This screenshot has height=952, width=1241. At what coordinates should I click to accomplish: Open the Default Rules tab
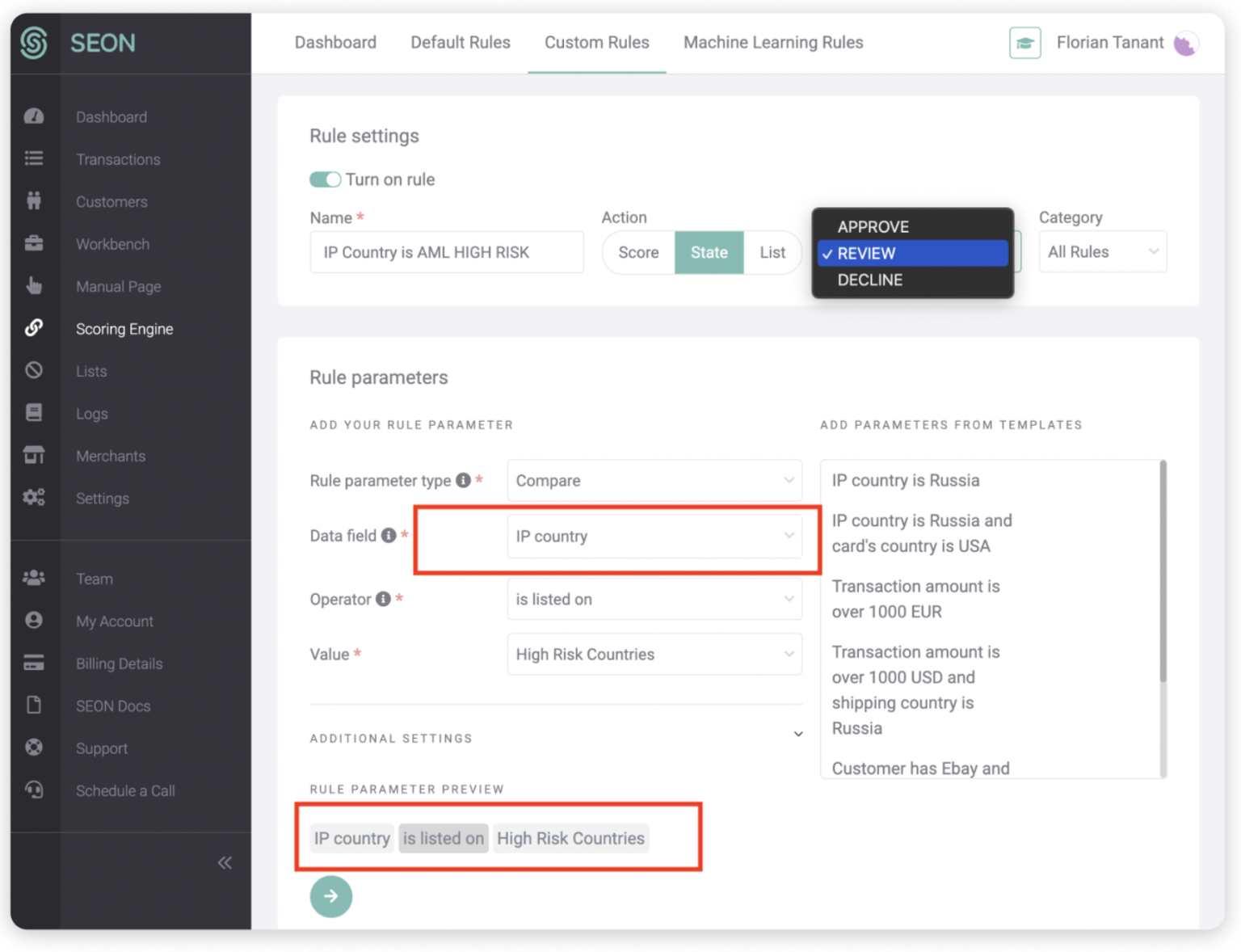coord(461,42)
